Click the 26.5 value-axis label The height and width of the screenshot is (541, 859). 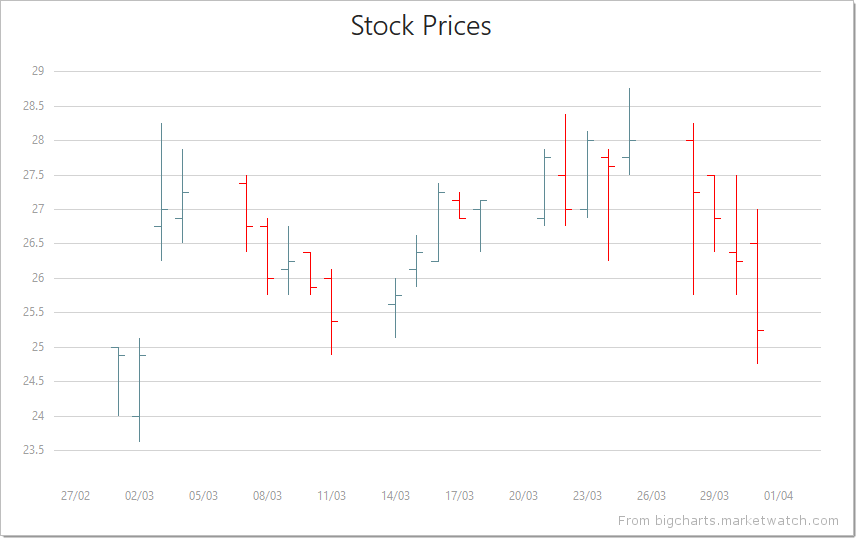tap(34, 243)
